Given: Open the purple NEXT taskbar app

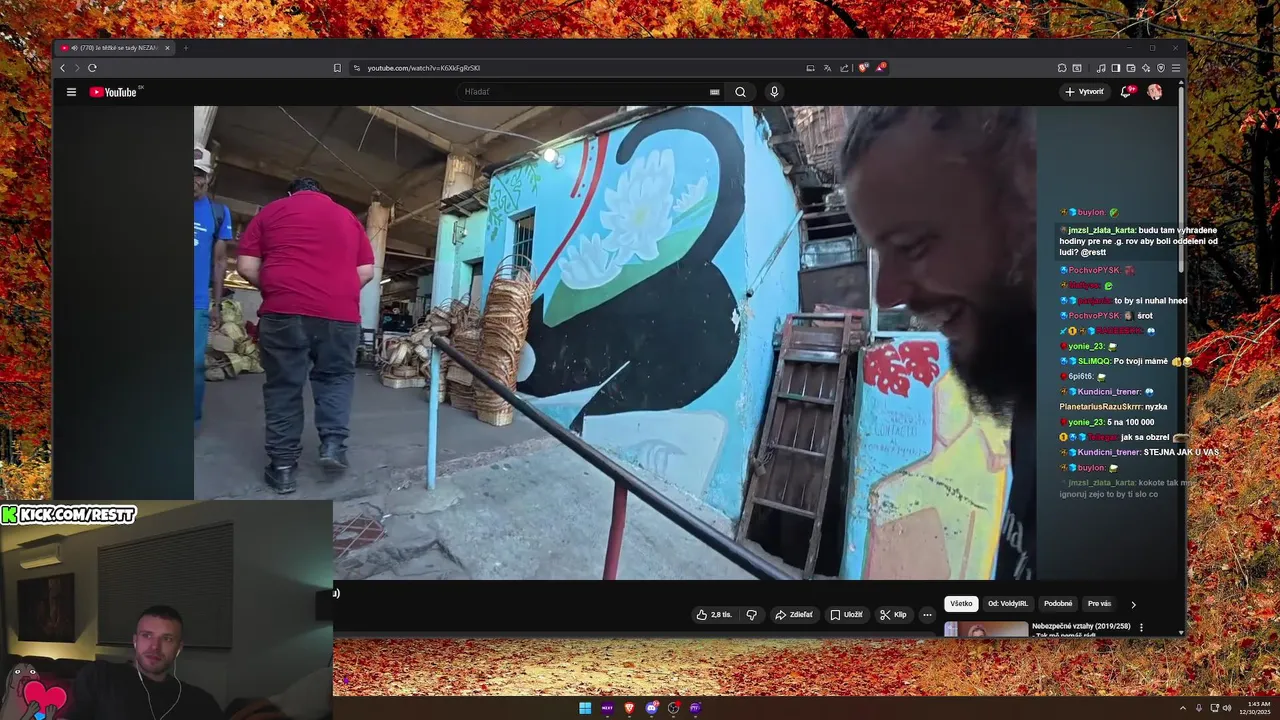Looking at the screenshot, I should (x=607, y=708).
